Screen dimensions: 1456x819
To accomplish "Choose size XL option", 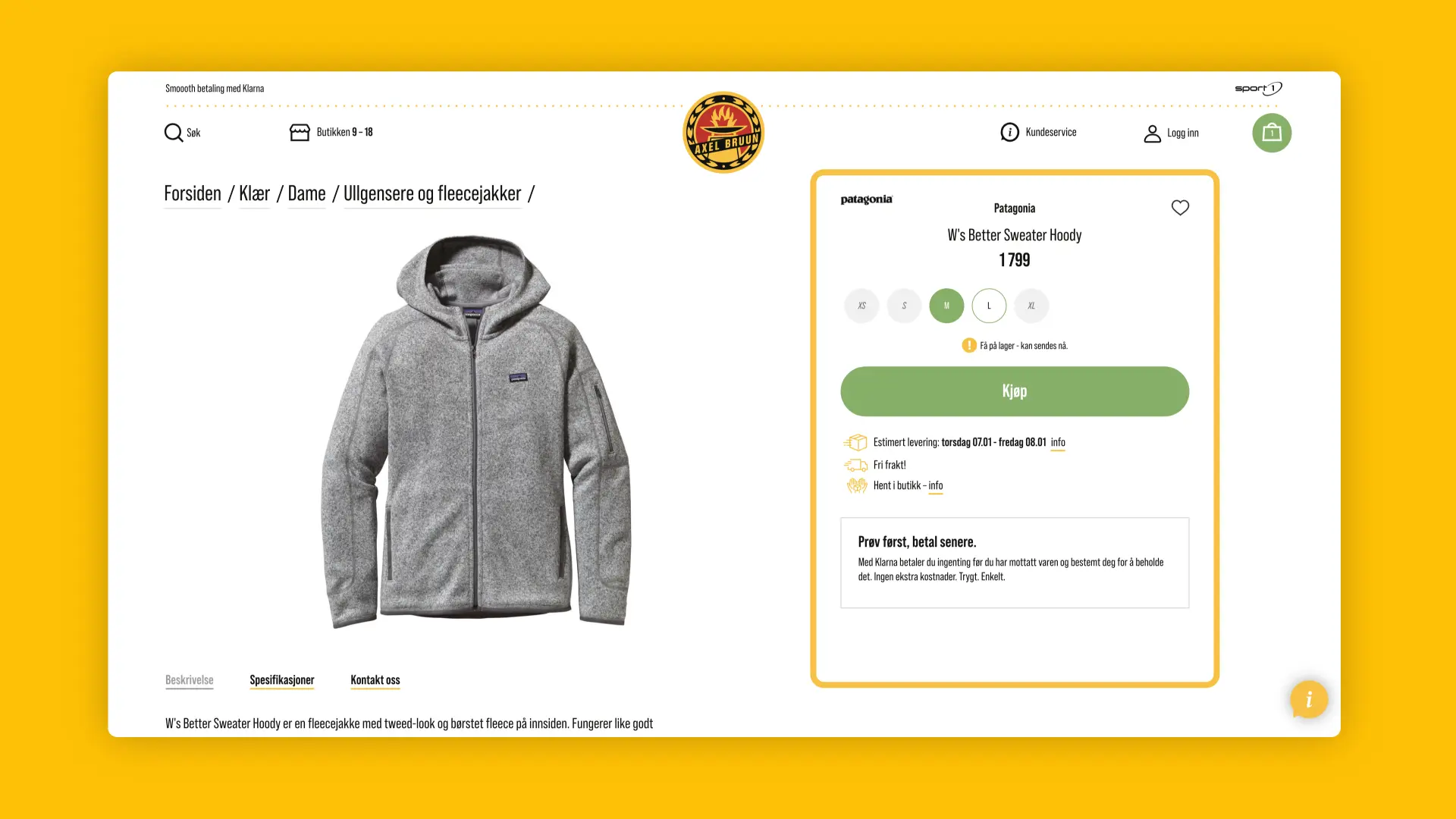I will point(1031,306).
